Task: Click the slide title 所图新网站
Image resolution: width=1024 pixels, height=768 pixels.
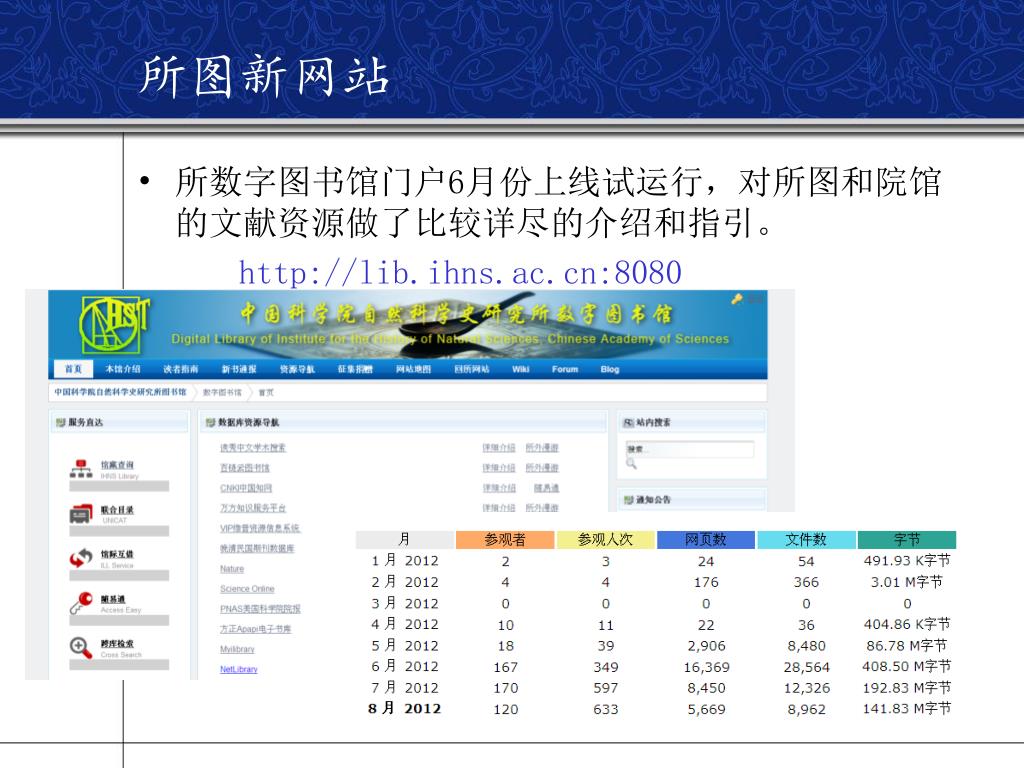Action: pos(264,76)
